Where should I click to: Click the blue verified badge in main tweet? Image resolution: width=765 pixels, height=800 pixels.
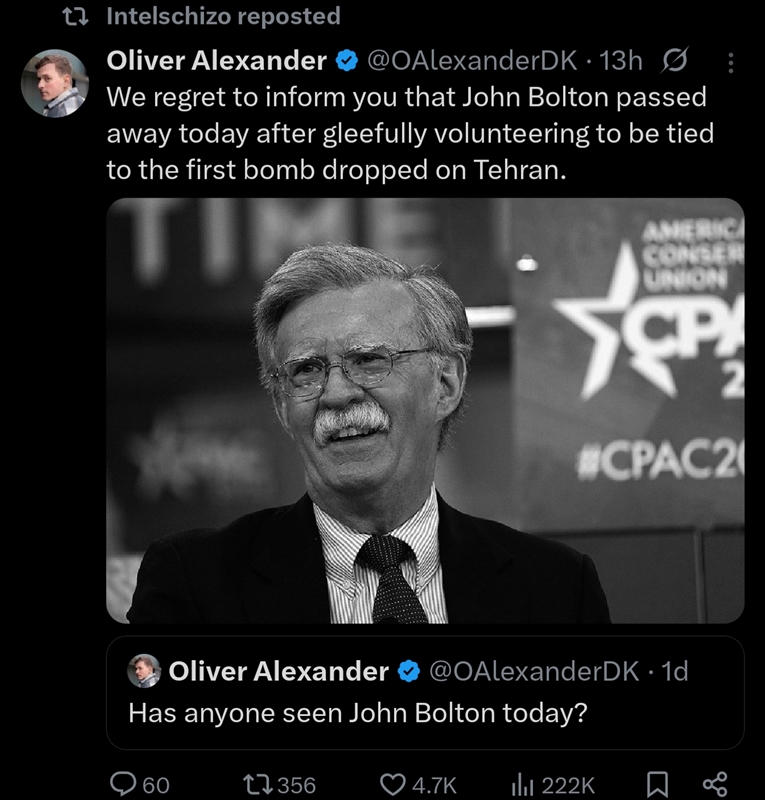(347, 61)
